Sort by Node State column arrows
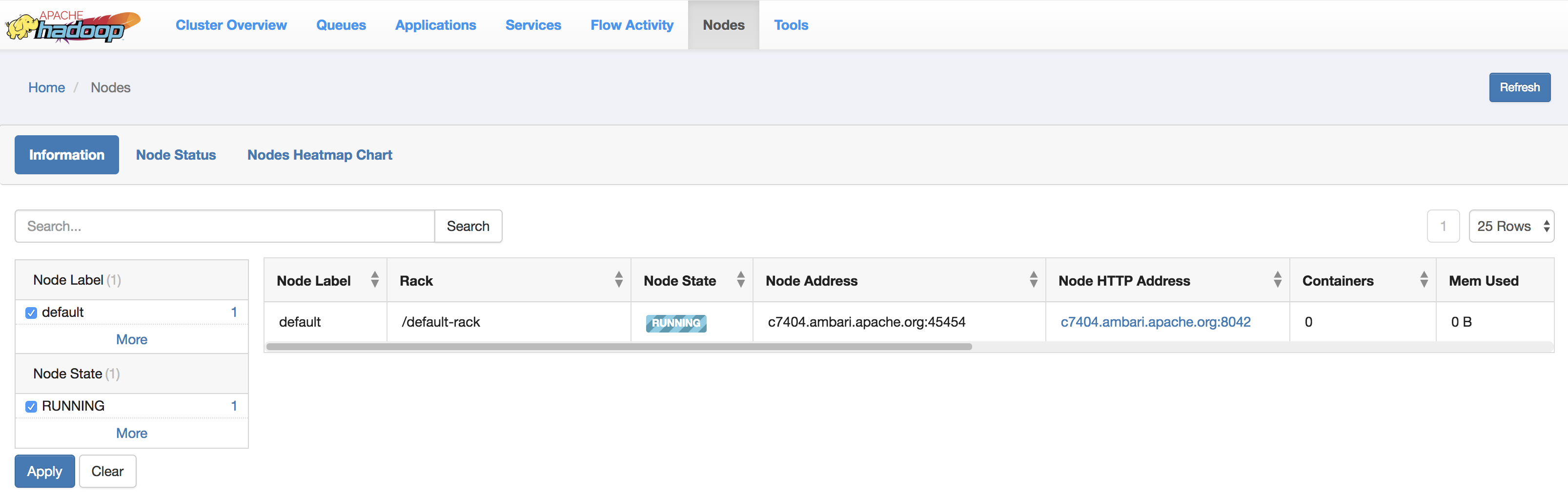This screenshot has height=500, width=1568. pyautogui.click(x=740, y=279)
